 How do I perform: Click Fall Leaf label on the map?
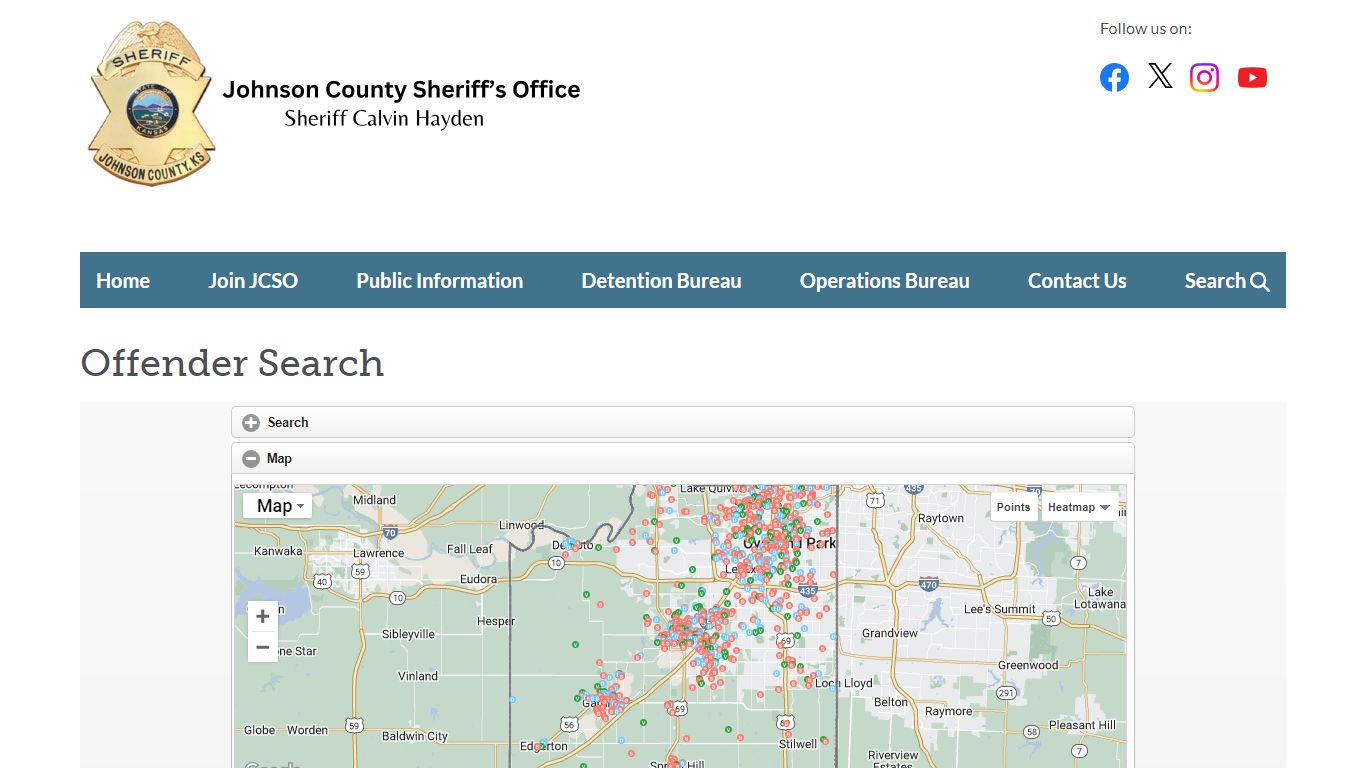pos(469,549)
